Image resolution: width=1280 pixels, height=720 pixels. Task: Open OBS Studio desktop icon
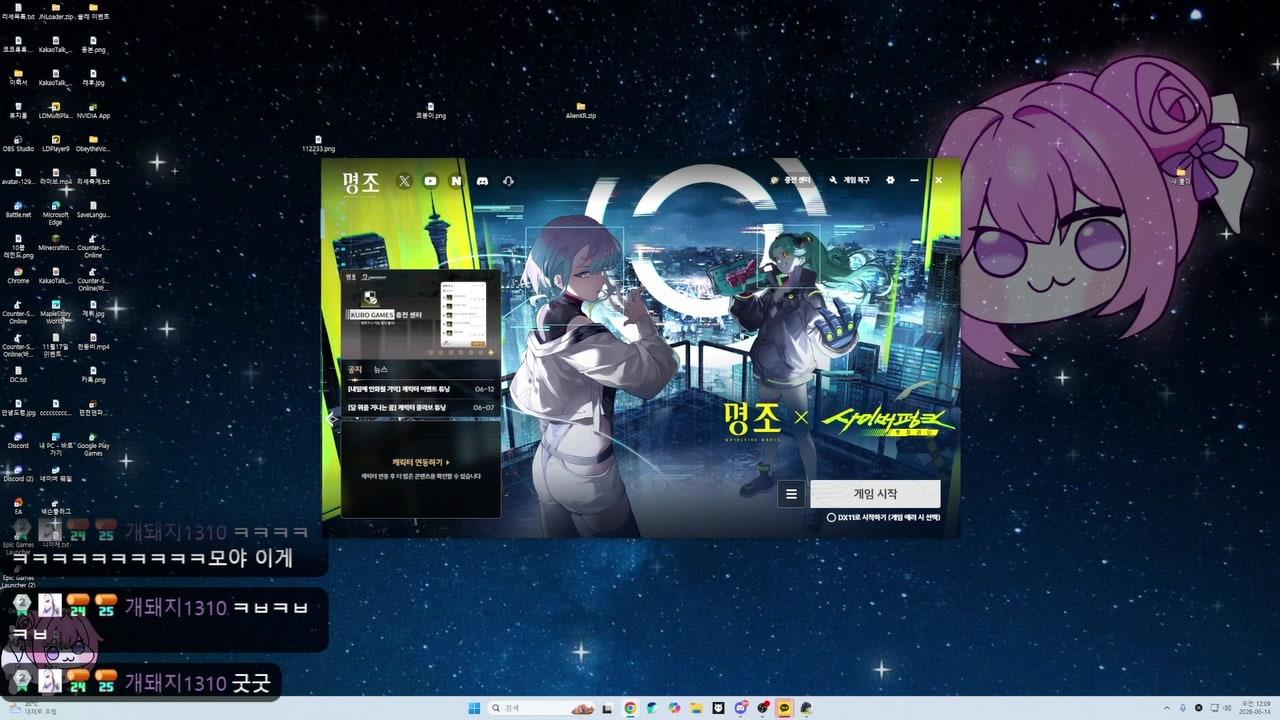click(18, 142)
